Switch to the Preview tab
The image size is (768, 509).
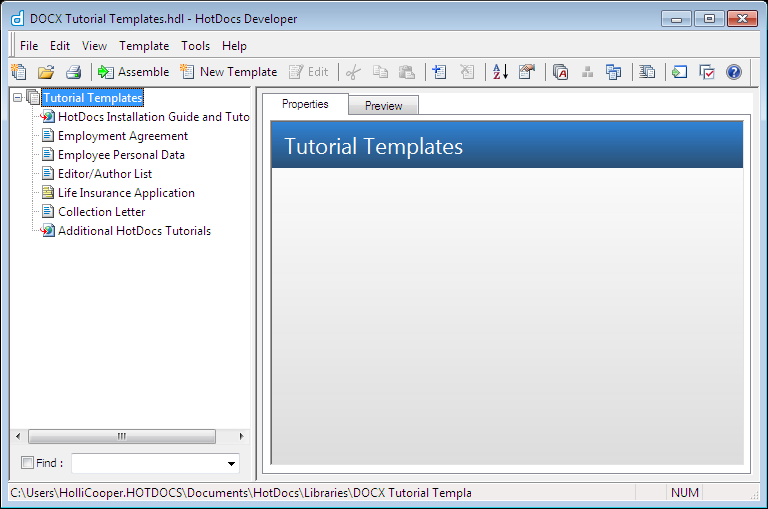click(x=384, y=105)
